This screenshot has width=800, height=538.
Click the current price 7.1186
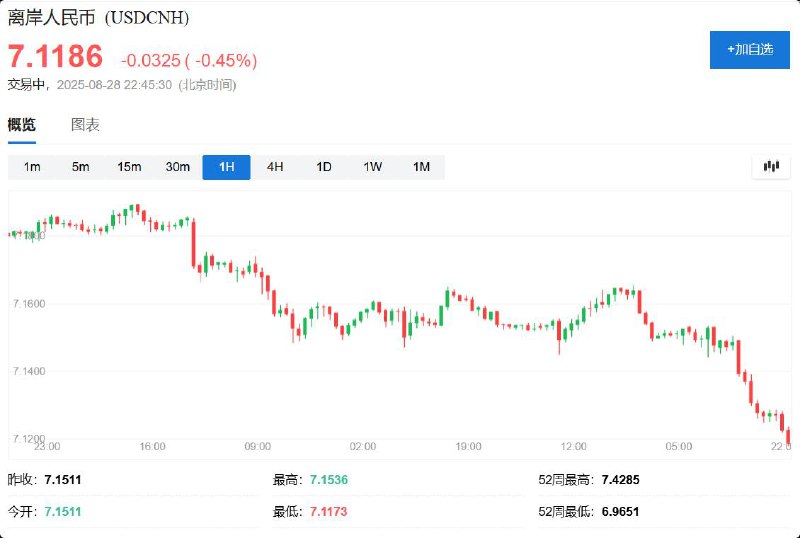click(x=56, y=56)
